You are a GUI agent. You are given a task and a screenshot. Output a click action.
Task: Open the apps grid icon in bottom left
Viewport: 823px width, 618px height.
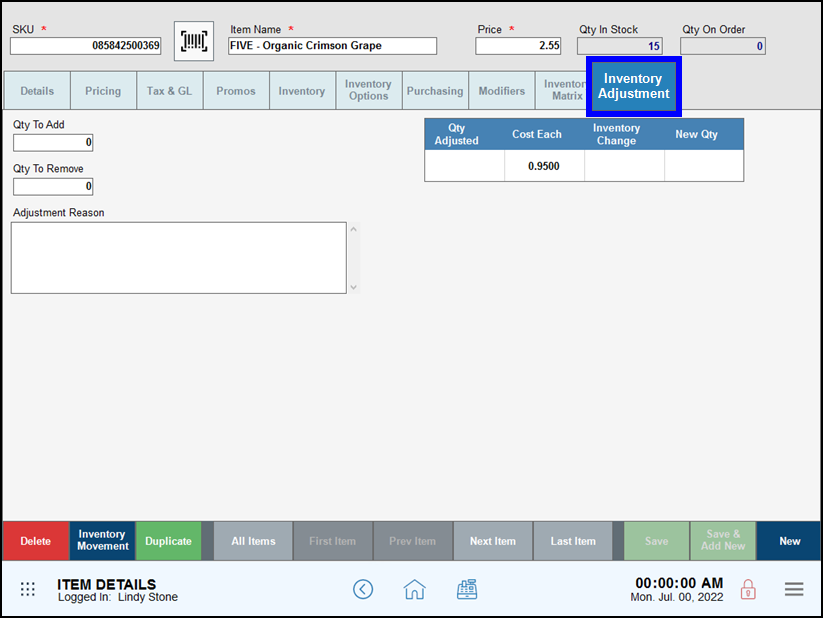pyautogui.click(x=27, y=589)
